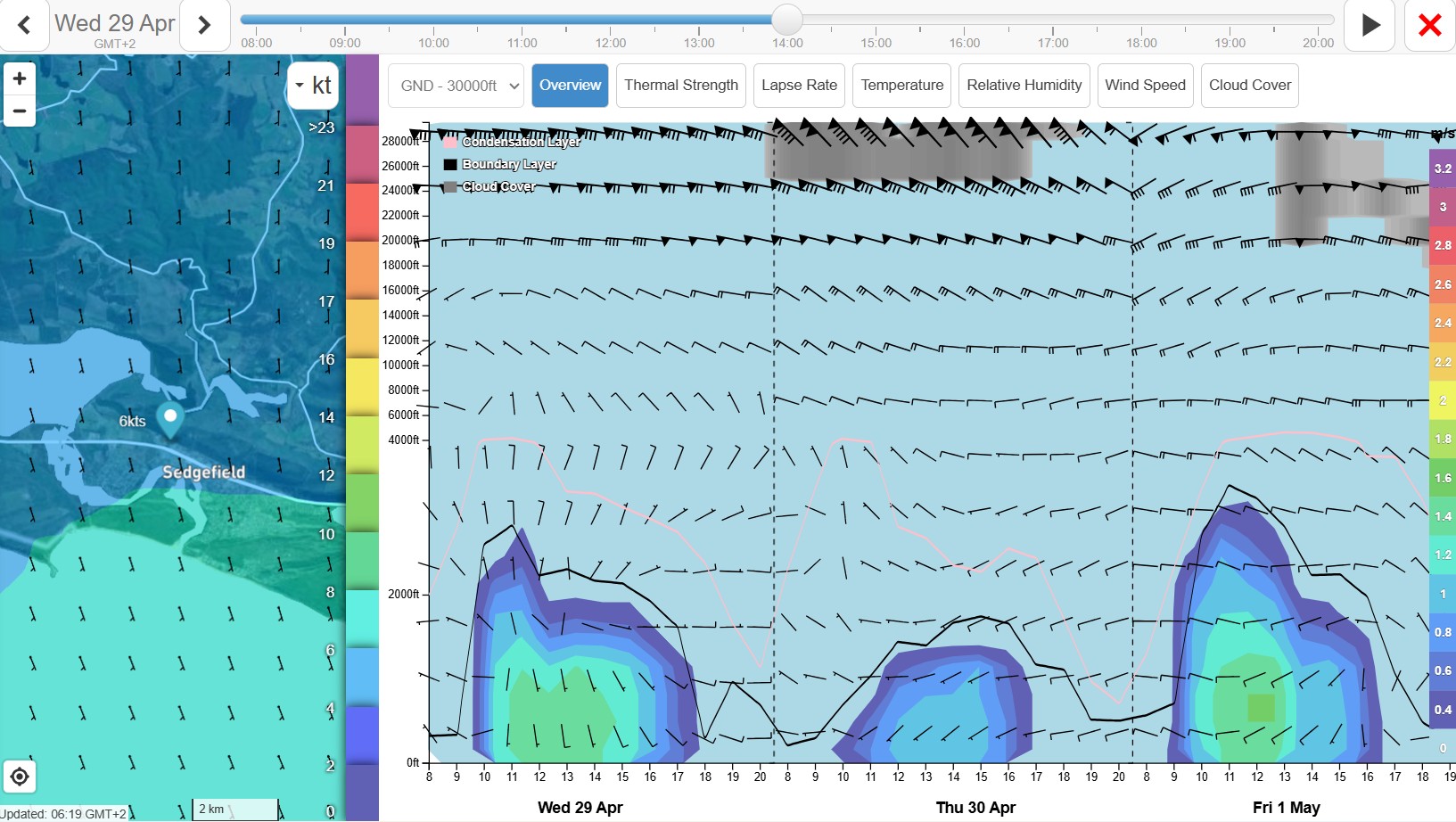Display the Wind Speed chart
This screenshot has width=1456, height=822.
[x=1145, y=86]
